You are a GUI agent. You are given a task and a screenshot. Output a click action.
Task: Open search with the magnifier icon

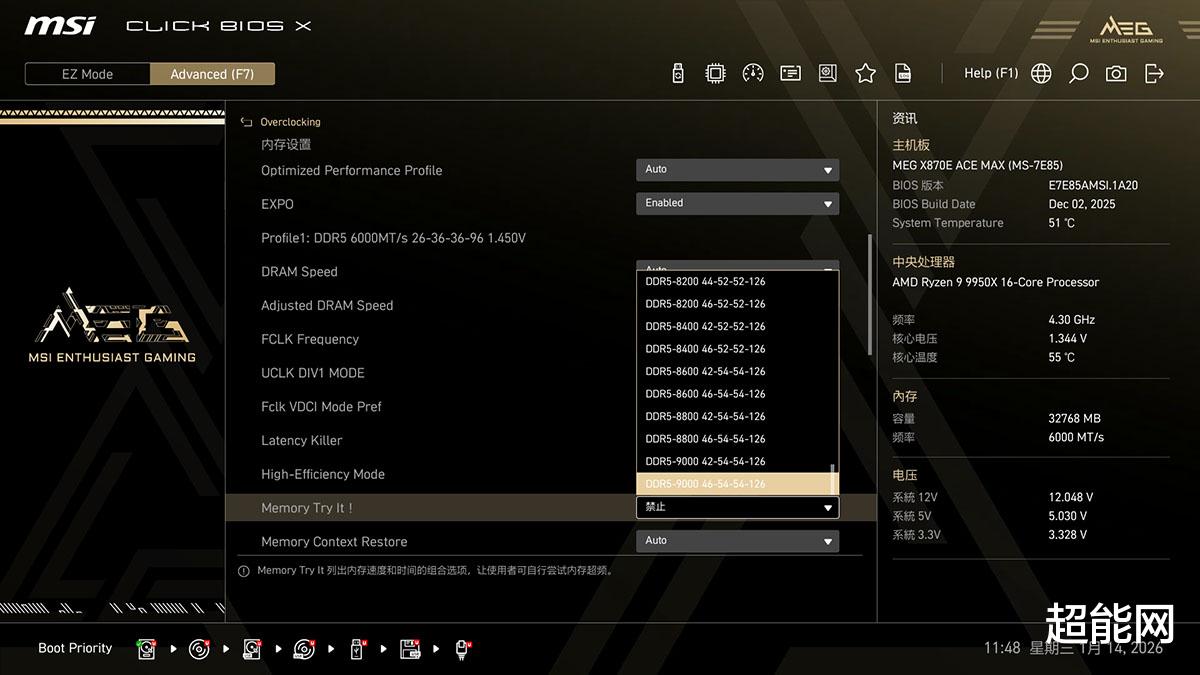point(1078,73)
